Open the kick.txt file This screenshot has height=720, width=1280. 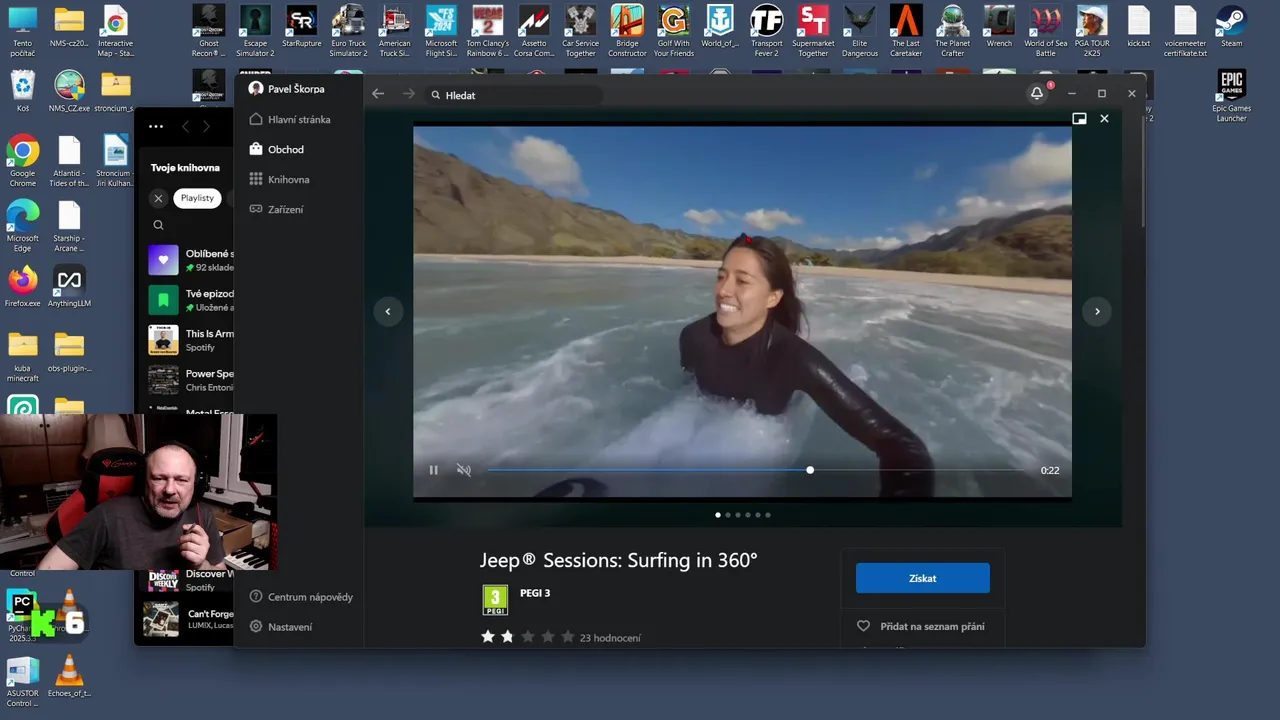click(1138, 27)
